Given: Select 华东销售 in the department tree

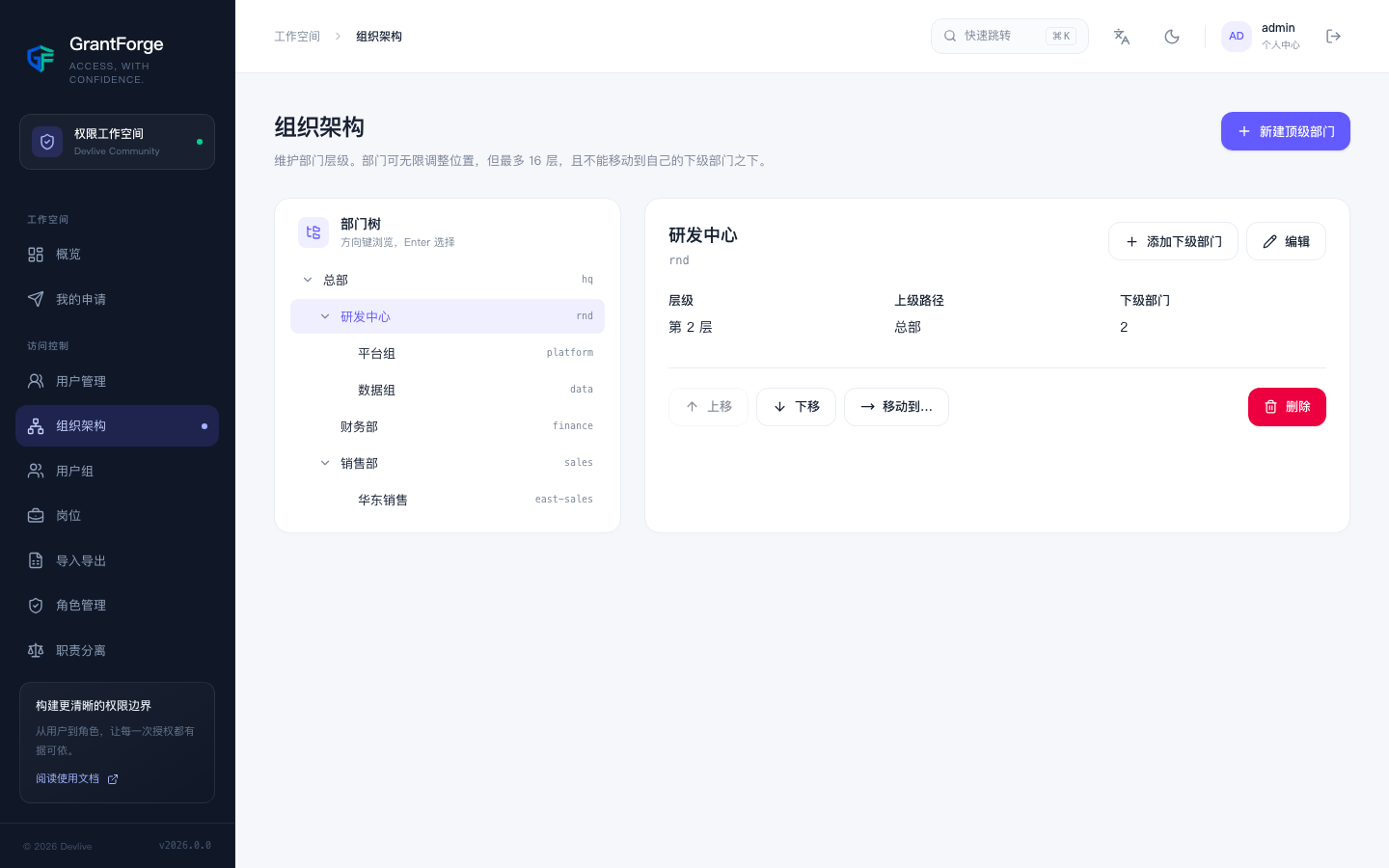Looking at the screenshot, I should click(x=448, y=500).
